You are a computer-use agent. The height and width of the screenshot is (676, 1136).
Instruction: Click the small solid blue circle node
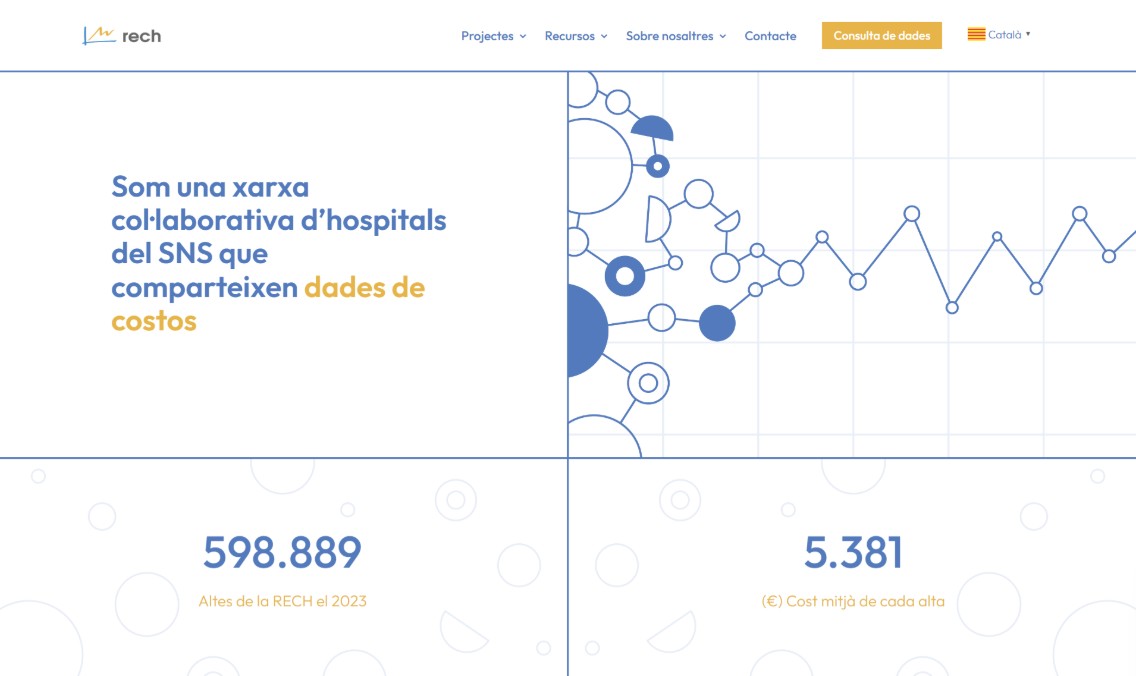[x=717, y=323]
